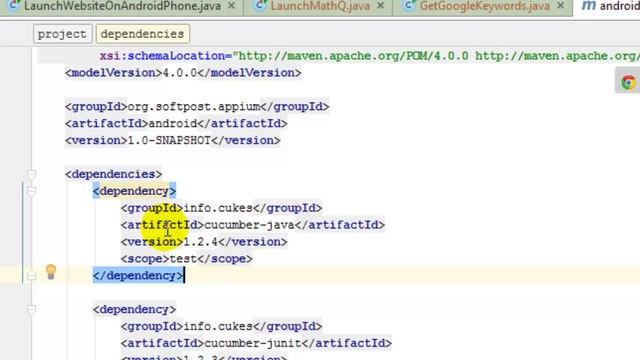Click the modelVersion 4.0.0 line
Viewport: 640px width, 360px height.
pyautogui.click(x=183, y=73)
